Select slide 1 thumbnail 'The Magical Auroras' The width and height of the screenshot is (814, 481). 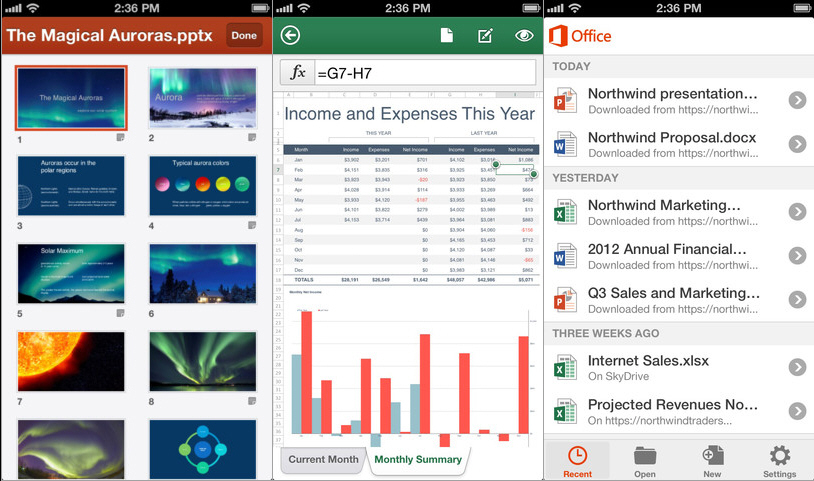pyautogui.click(x=71, y=98)
